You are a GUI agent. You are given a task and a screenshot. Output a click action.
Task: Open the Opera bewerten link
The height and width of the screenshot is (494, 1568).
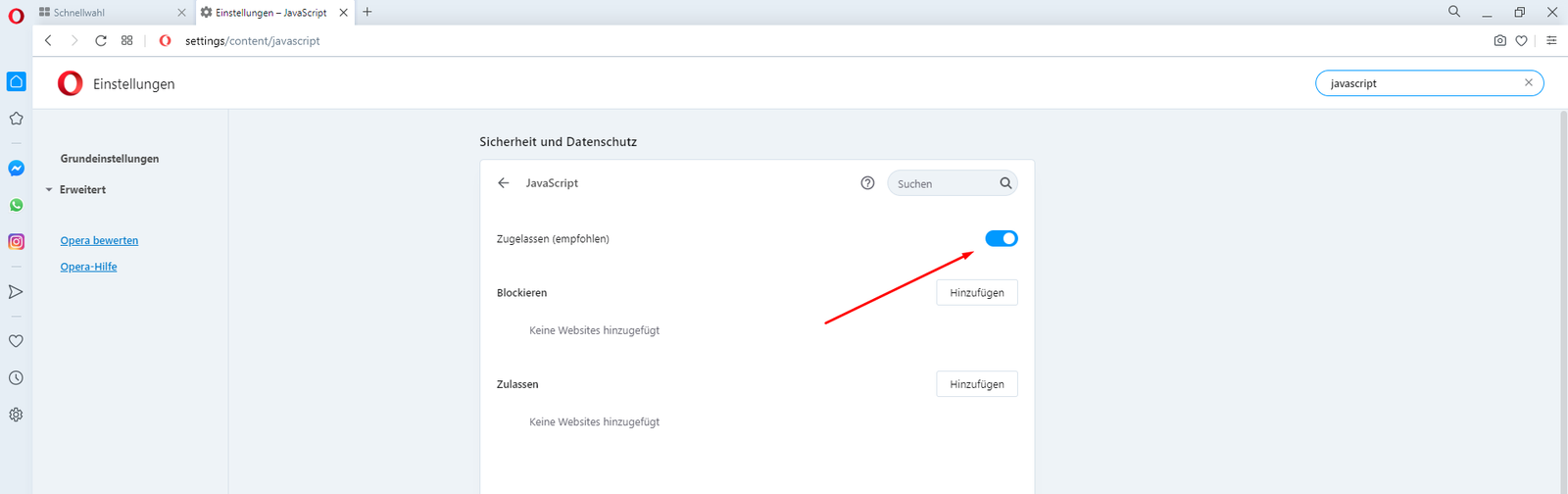point(99,241)
